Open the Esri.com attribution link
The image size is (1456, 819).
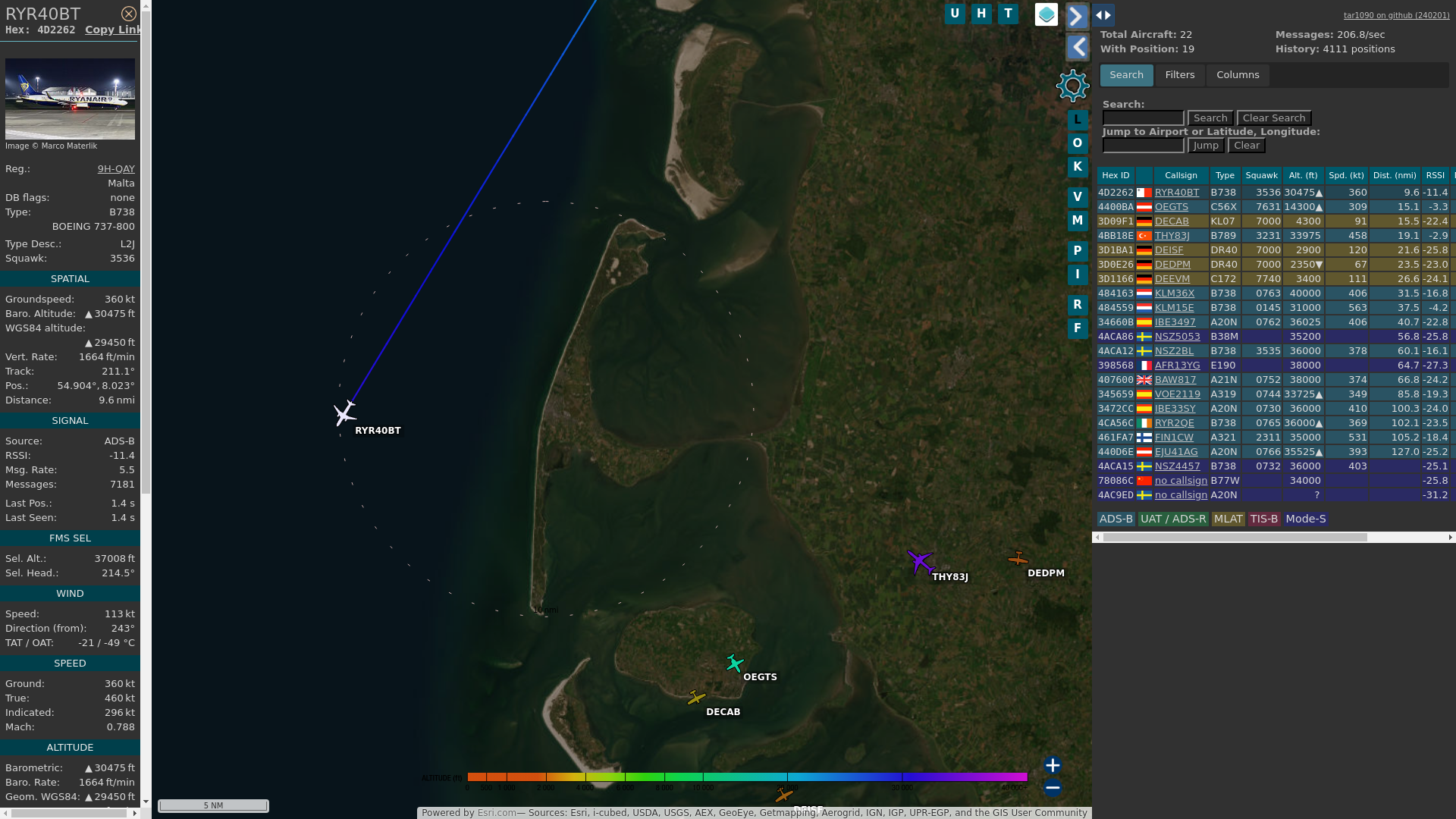coord(497,813)
